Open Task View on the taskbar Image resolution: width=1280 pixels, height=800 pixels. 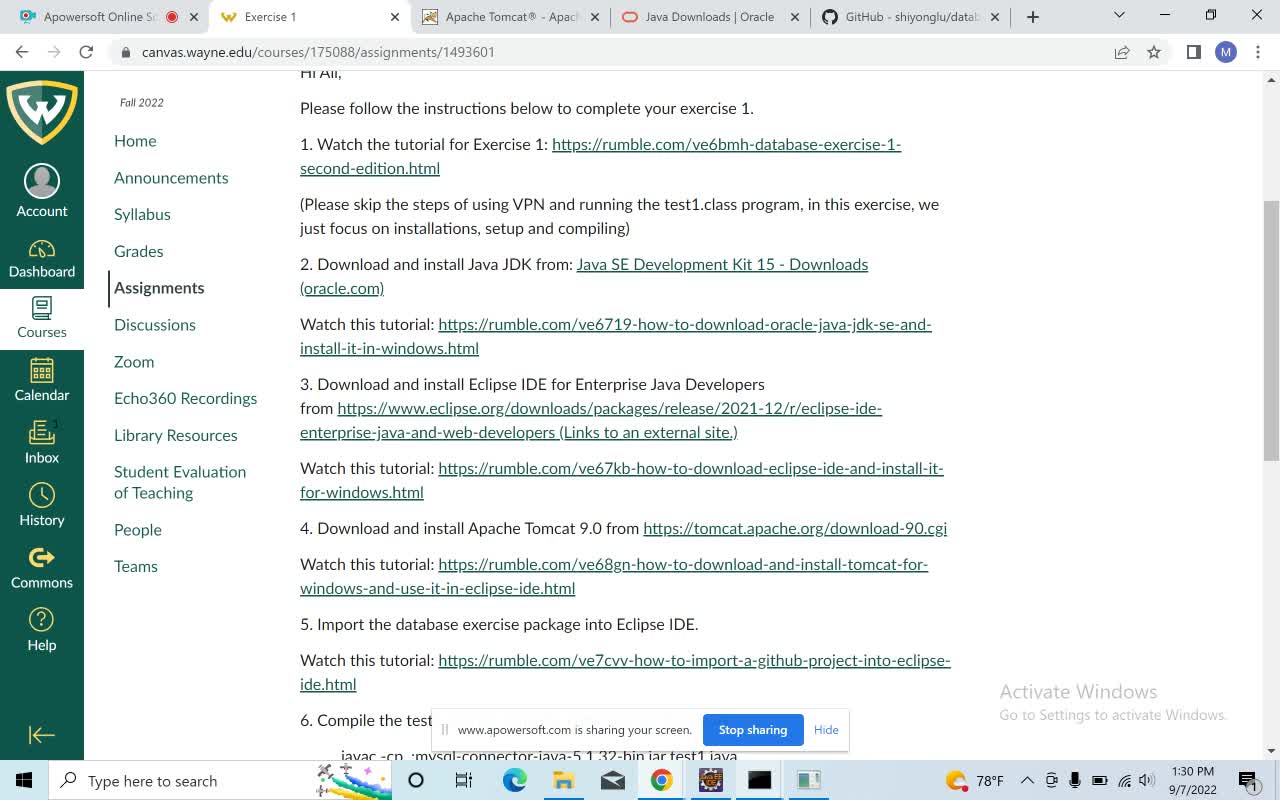[463, 780]
